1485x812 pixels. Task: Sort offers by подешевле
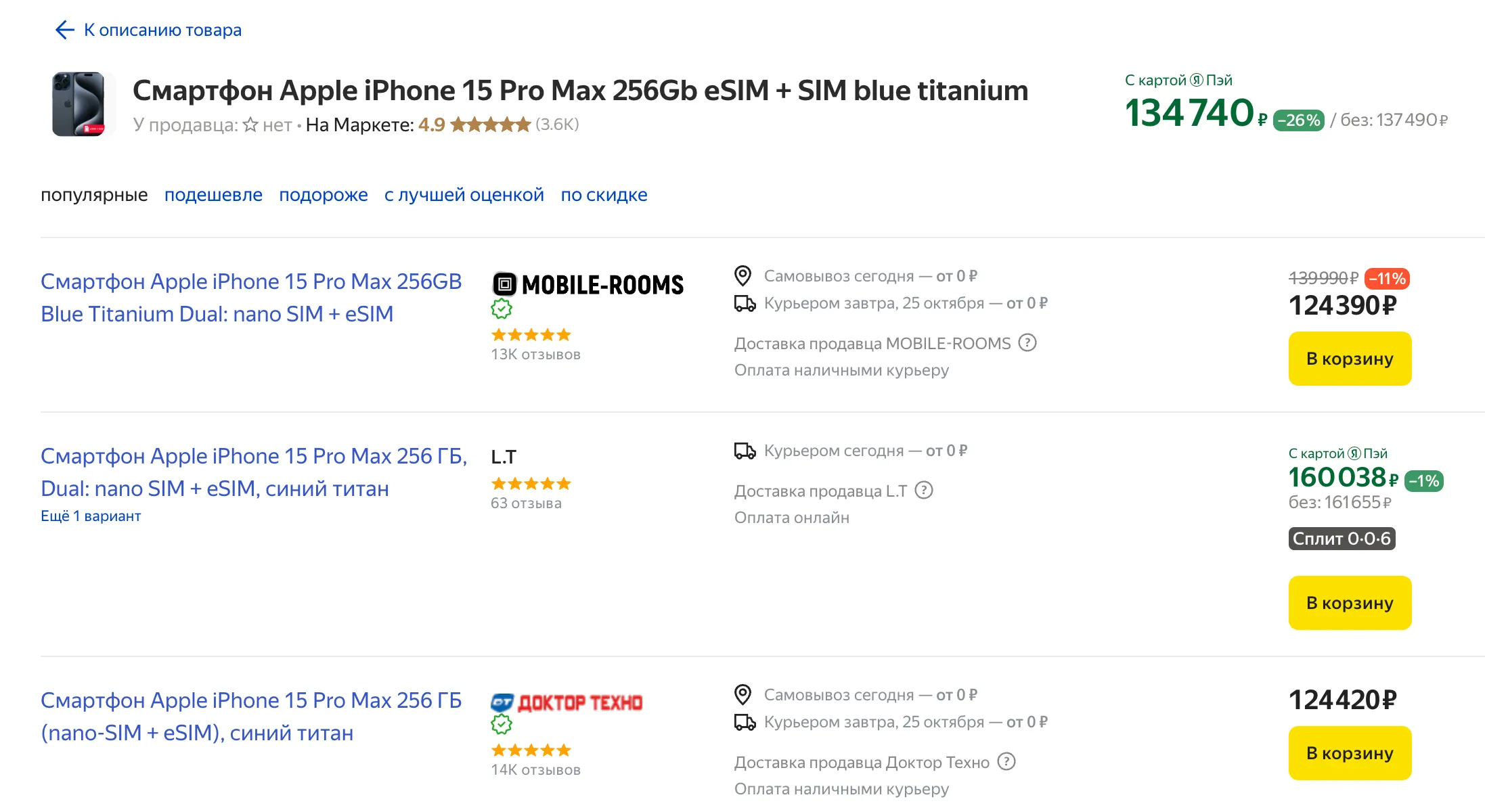(x=213, y=195)
